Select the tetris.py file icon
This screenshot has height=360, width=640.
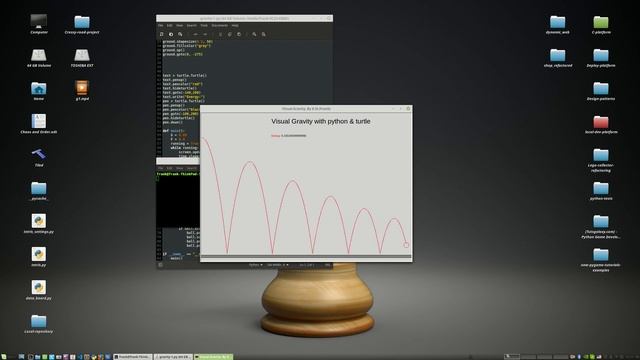coord(39,257)
